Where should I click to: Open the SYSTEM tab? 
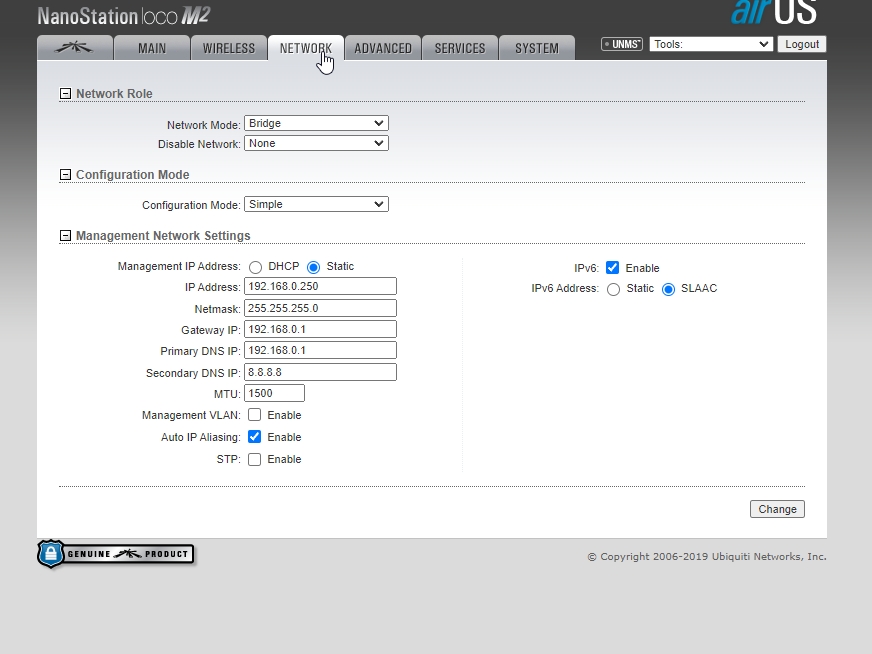pos(537,48)
